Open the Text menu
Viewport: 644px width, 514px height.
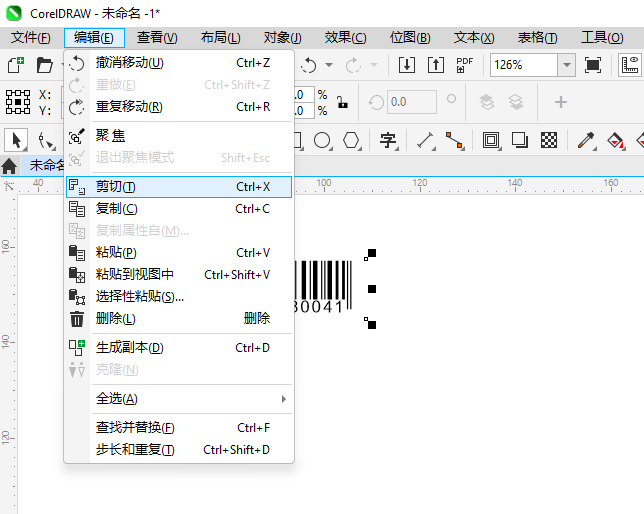(x=474, y=38)
